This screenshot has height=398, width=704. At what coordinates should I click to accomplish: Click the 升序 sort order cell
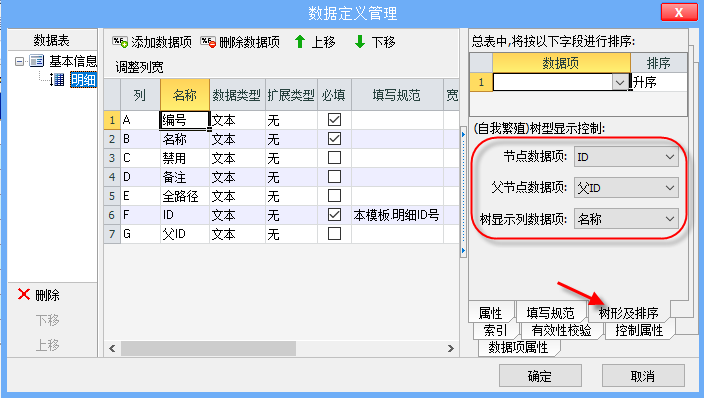coord(659,82)
